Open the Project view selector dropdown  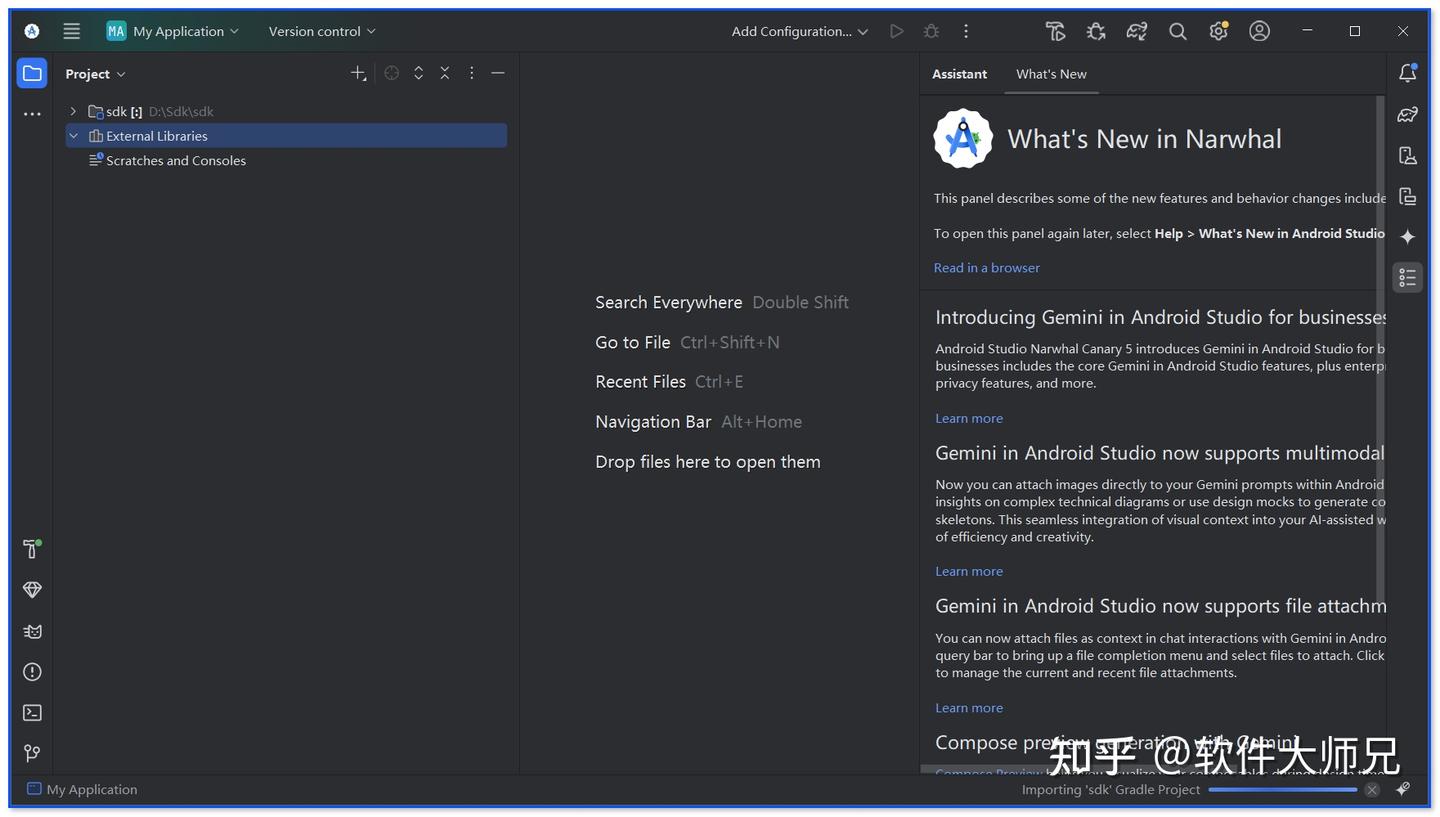click(96, 74)
